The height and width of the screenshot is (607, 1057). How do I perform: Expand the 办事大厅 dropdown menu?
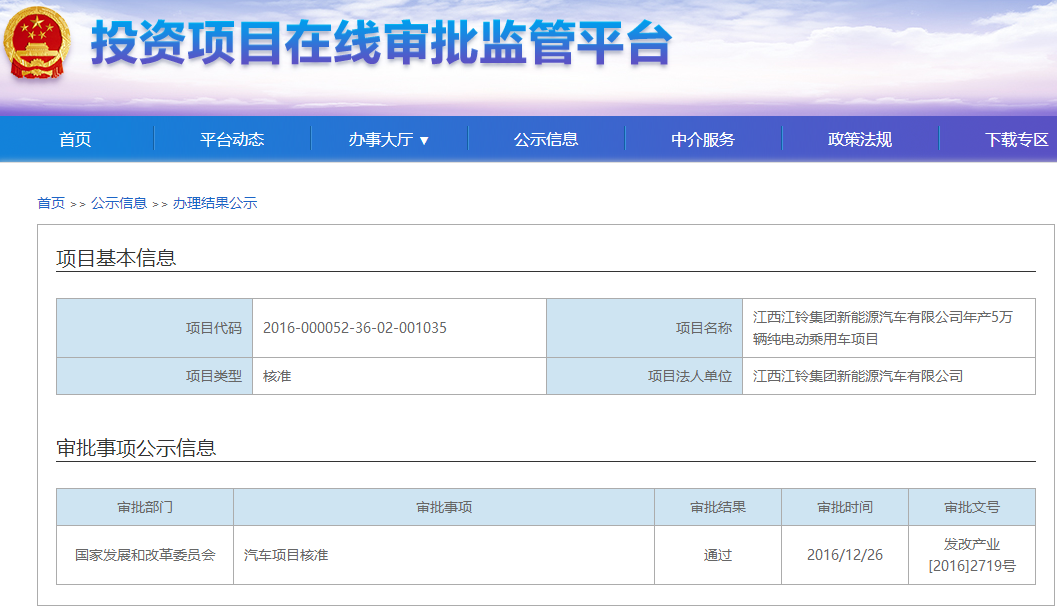pos(389,140)
